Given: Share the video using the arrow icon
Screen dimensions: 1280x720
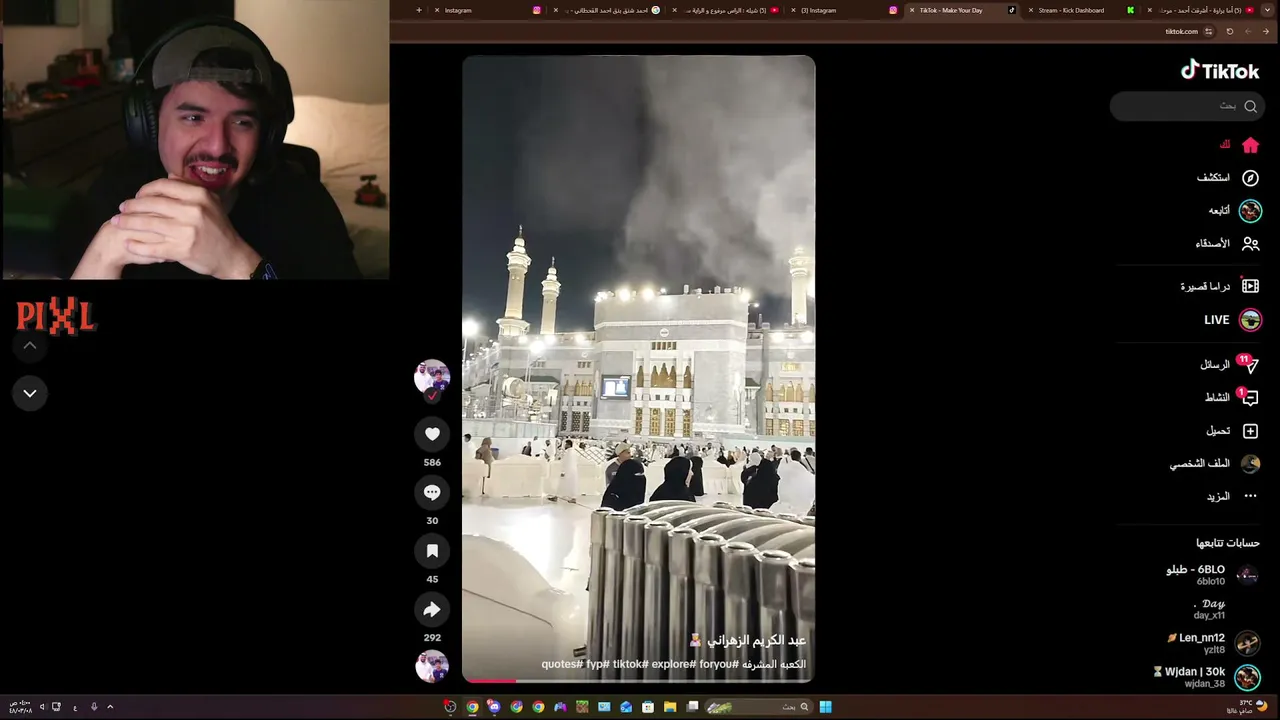Looking at the screenshot, I should point(432,610).
